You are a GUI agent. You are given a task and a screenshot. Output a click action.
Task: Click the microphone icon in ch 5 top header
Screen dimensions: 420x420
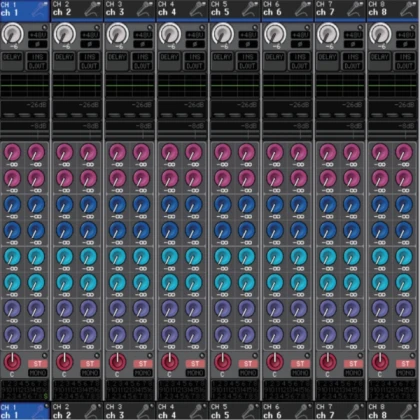click(250, 9)
